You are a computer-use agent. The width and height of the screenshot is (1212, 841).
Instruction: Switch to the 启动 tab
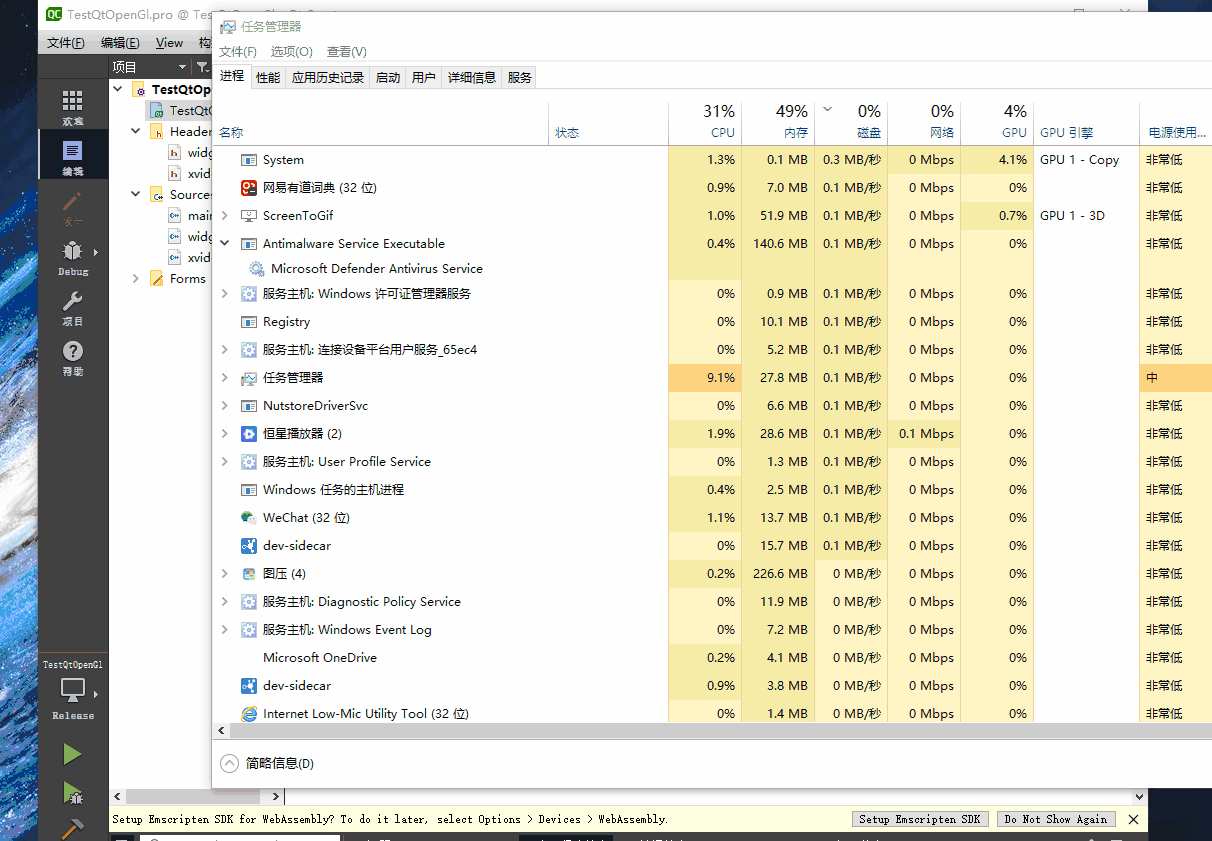[388, 77]
